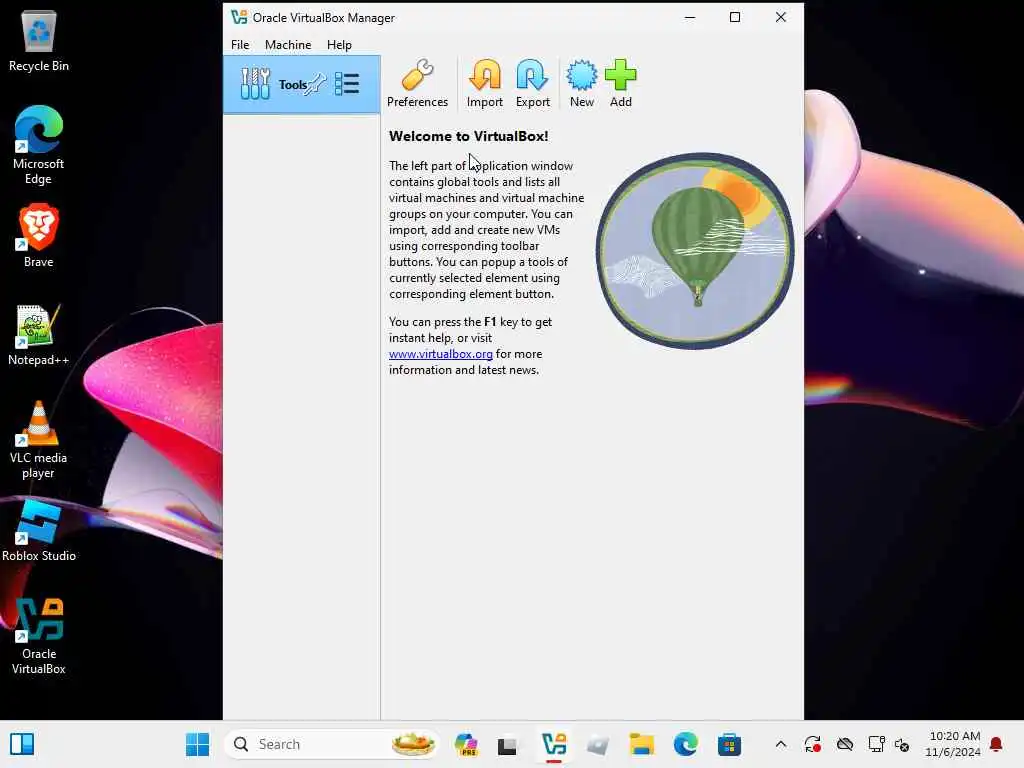The image size is (1024, 768).
Task: Click the Import appliance button
Action: (485, 84)
